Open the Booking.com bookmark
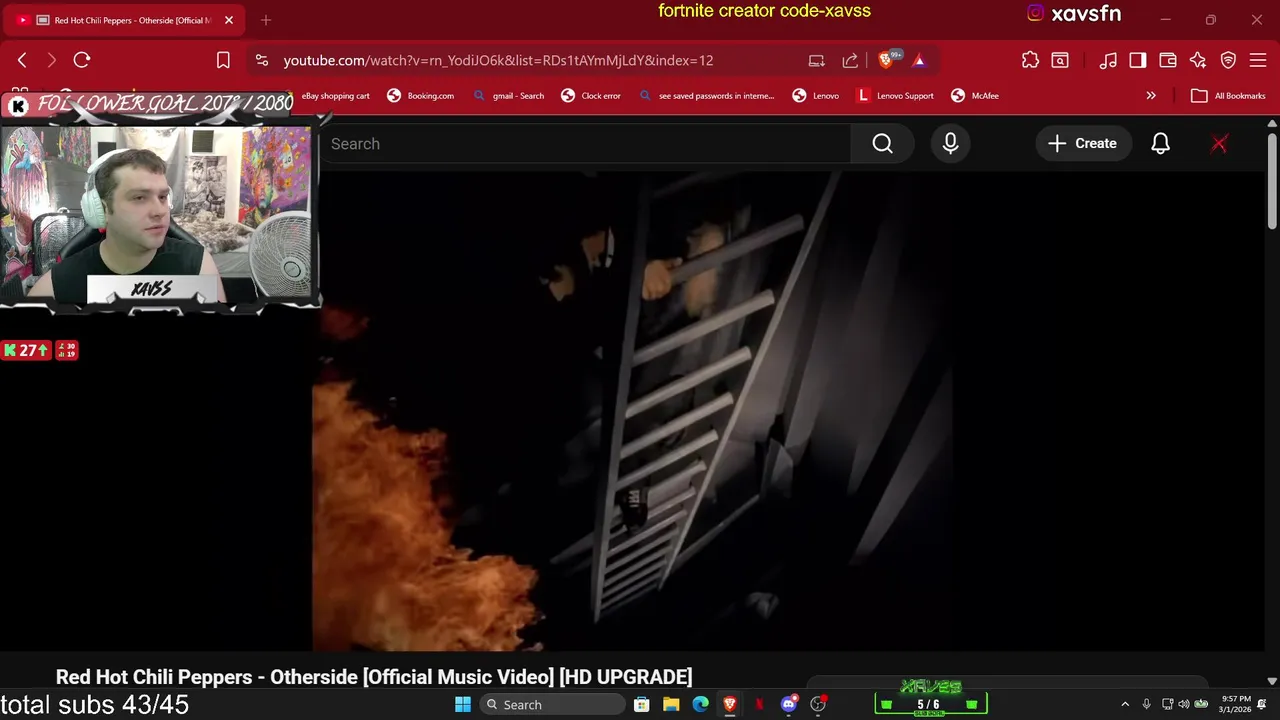 click(421, 96)
